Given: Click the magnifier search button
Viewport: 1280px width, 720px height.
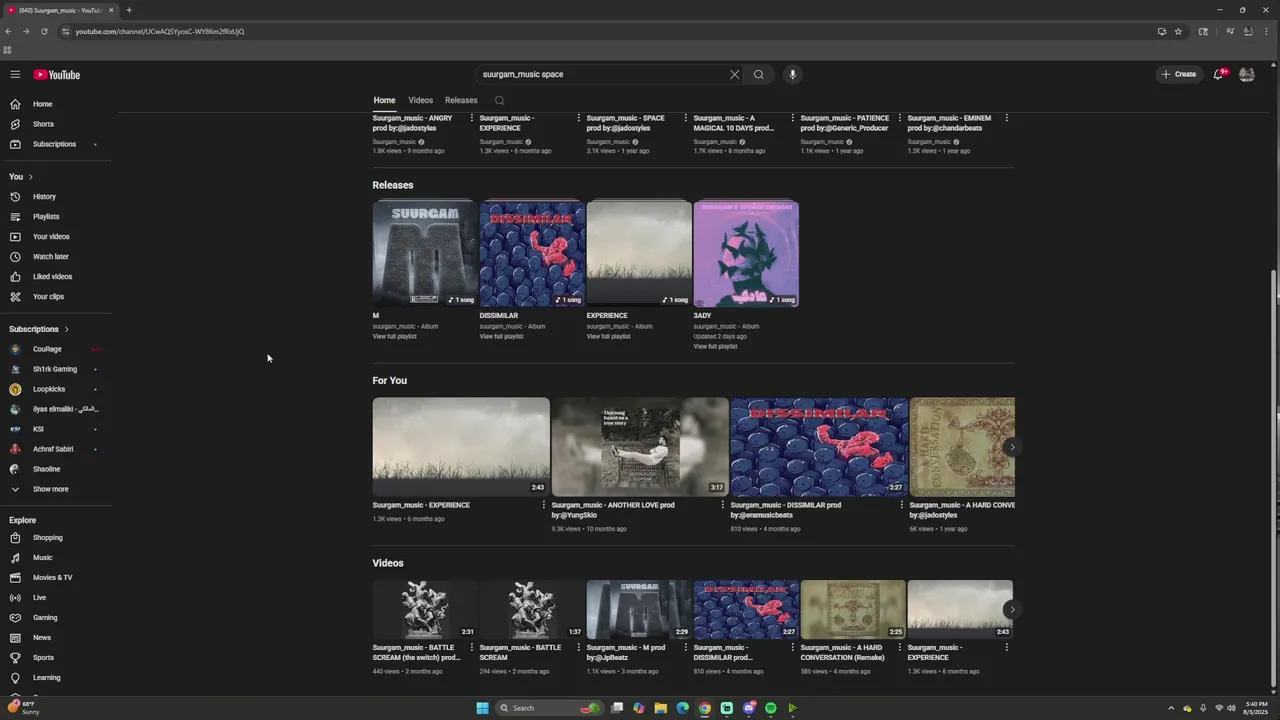Looking at the screenshot, I should click(759, 74).
